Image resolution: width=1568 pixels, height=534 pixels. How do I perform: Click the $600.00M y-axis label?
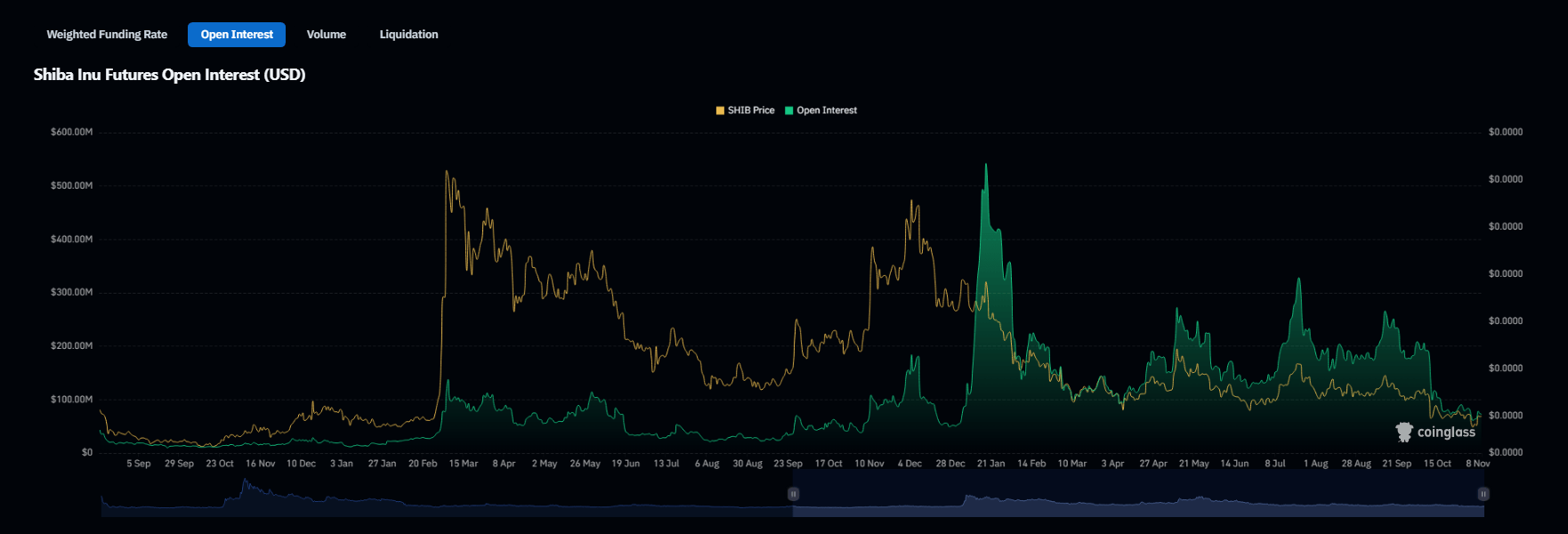click(71, 132)
